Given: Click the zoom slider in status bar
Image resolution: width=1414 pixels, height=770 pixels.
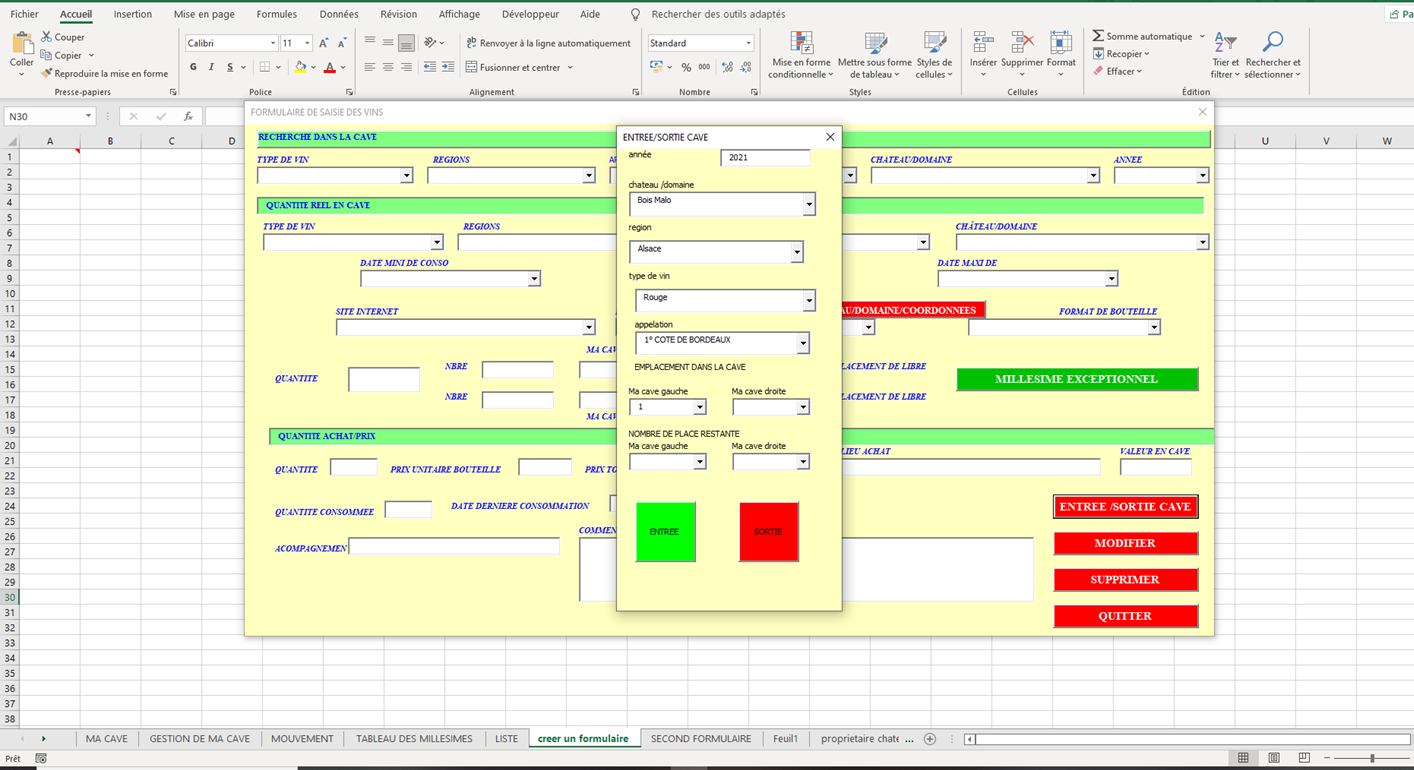Looking at the screenshot, I should pyautogui.click(x=1371, y=758).
